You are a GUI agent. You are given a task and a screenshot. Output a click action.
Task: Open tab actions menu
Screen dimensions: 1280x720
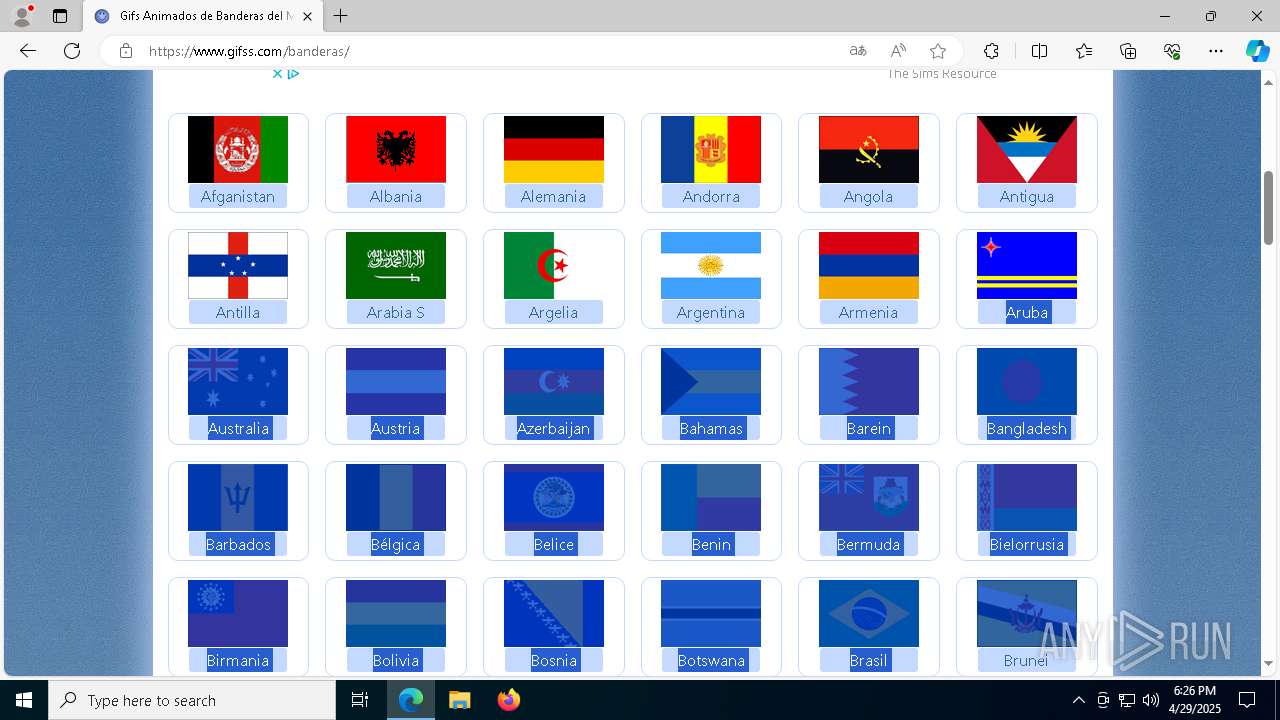(x=60, y=16)
